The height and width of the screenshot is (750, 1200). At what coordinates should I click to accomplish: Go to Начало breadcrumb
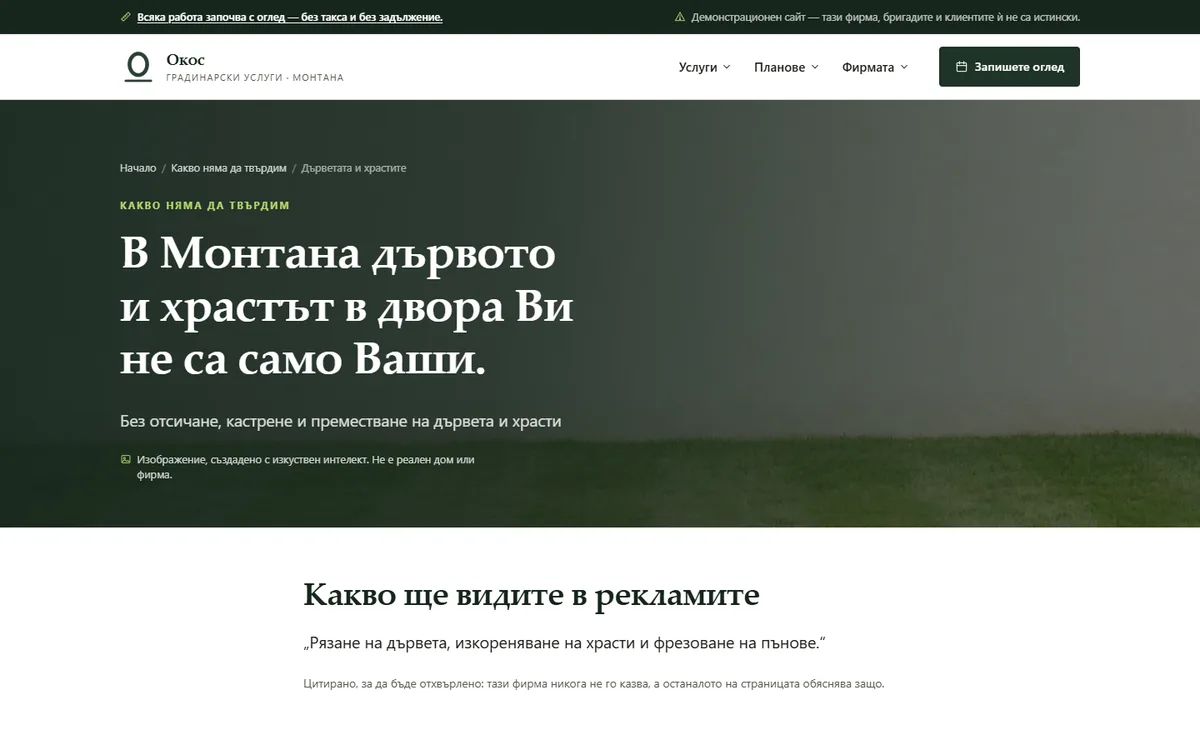[x=138, y=168]
